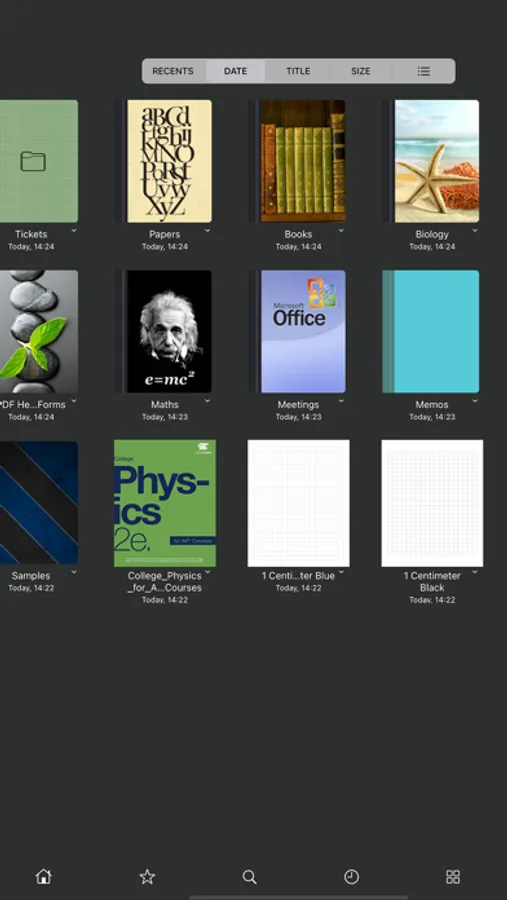Sort documents by Title
The image size is (507, 900).
298,71
